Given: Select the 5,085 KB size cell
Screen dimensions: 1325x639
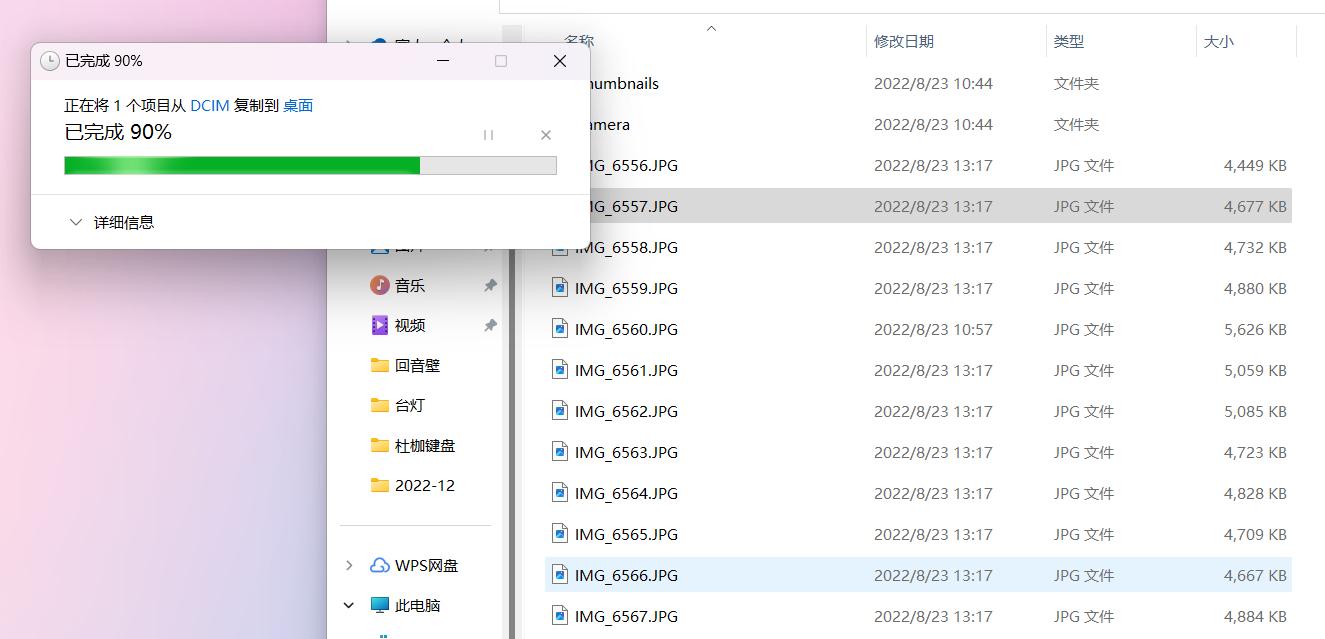Looking at the screenshot, I should 1255,411.
